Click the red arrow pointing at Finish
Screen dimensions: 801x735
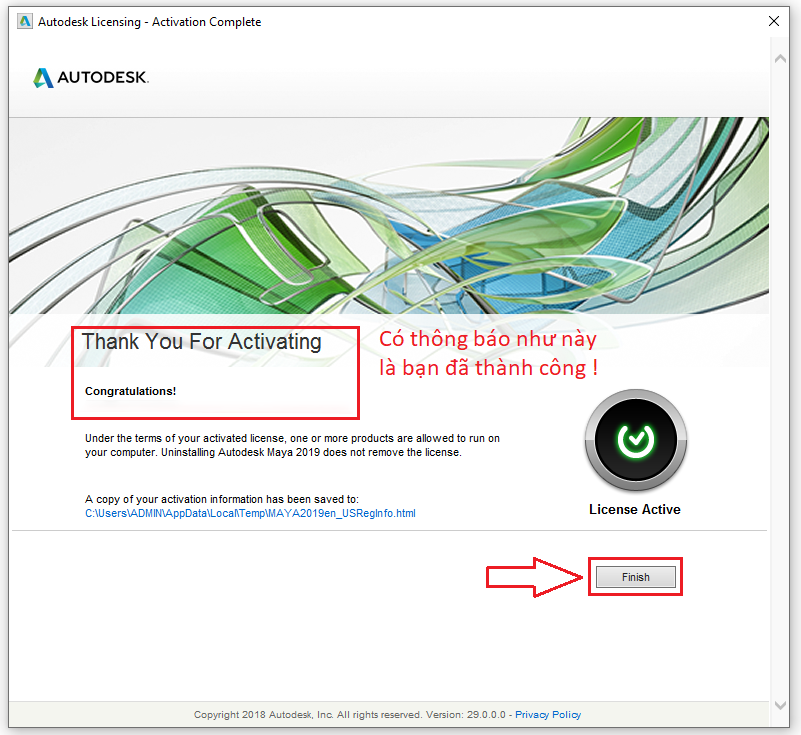pyautogui.click(x=530, y=577)
